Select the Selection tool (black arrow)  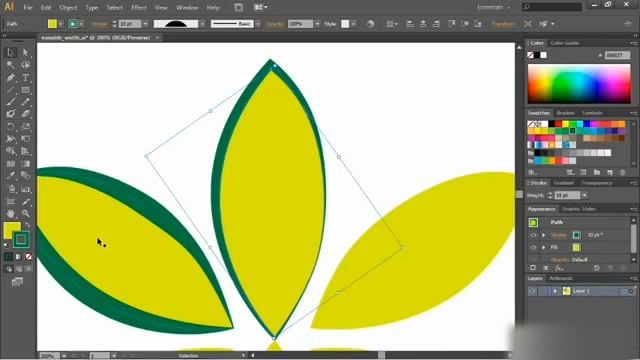(11, 52)
